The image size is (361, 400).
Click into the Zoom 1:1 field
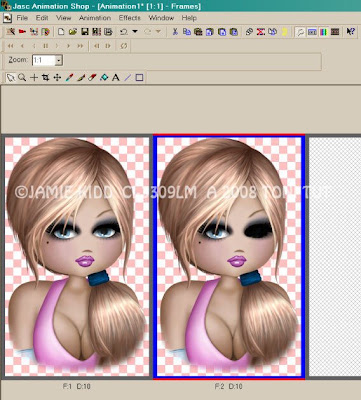[44, 60]
